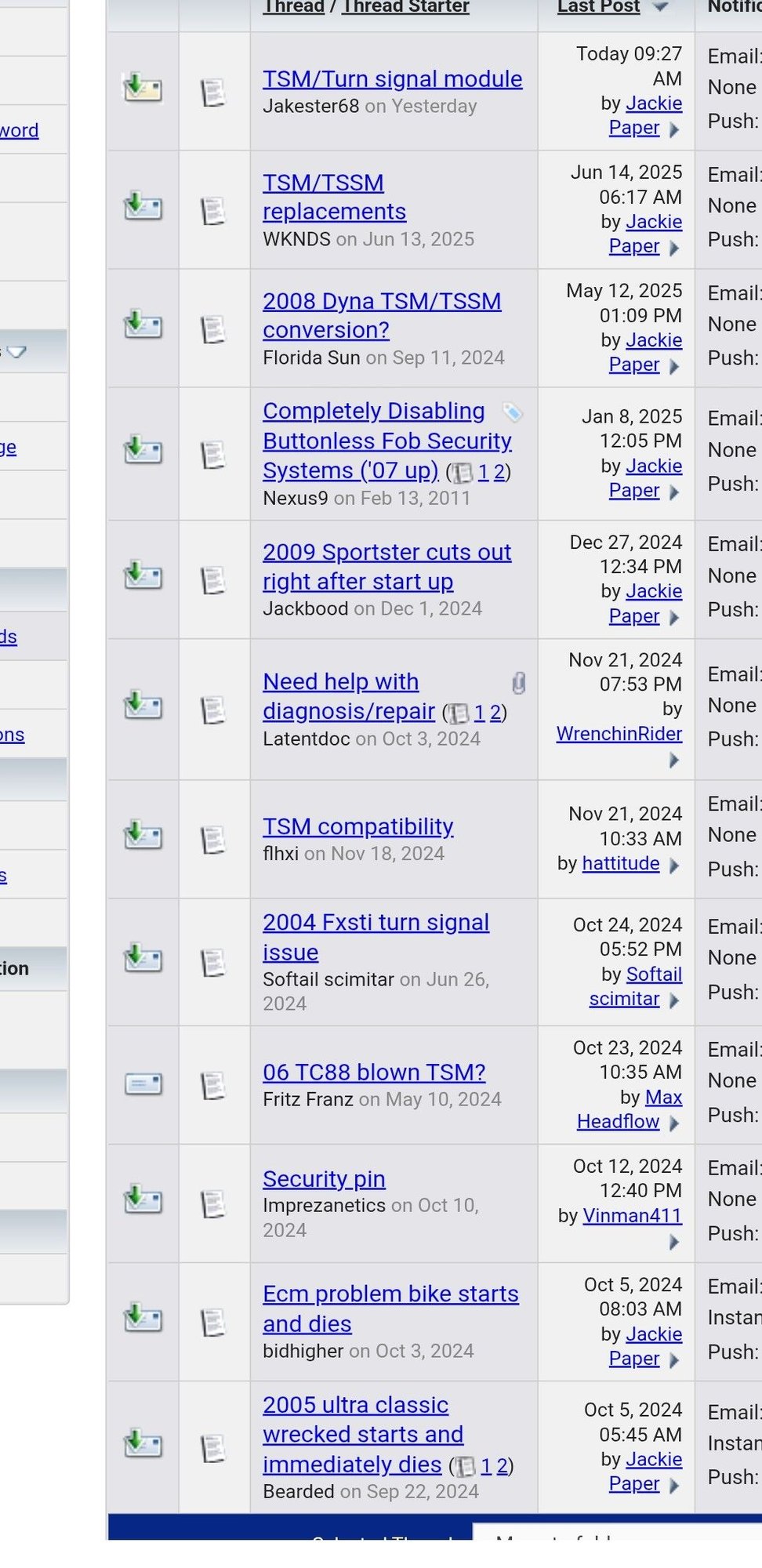Go to last post arrow for Security pin thread
This screenshot has width=762, height=1568.
674,1243
